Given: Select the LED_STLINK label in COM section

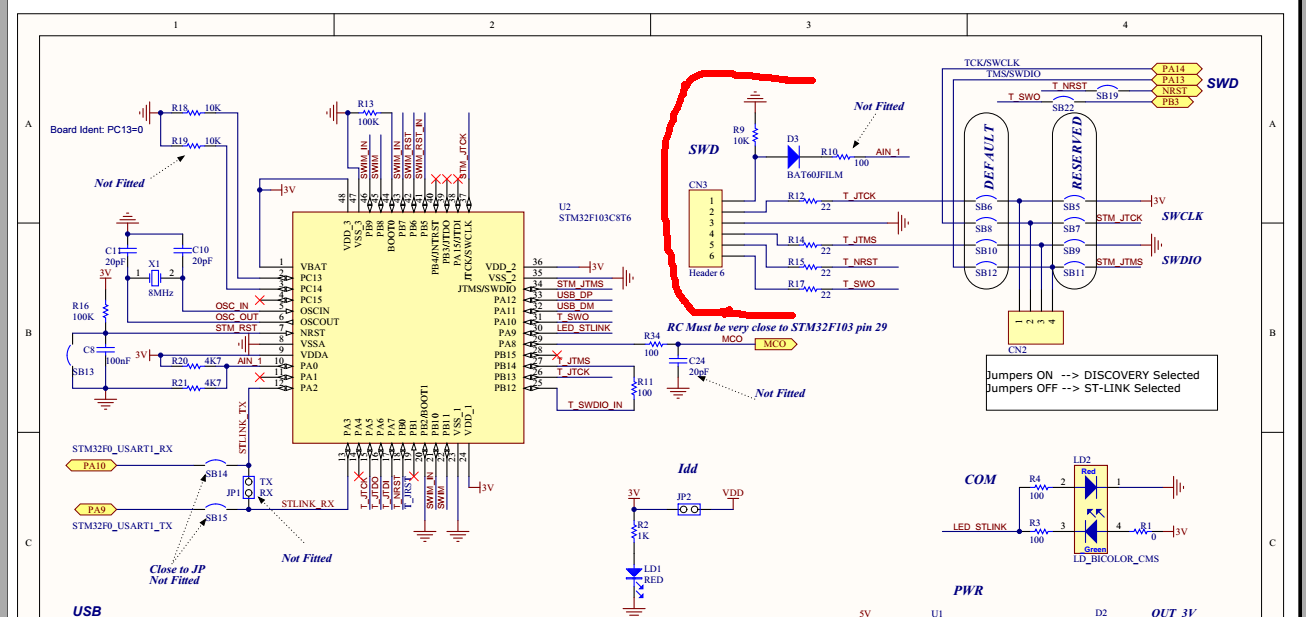Looking at the screenshot, I should click(980, 526).
